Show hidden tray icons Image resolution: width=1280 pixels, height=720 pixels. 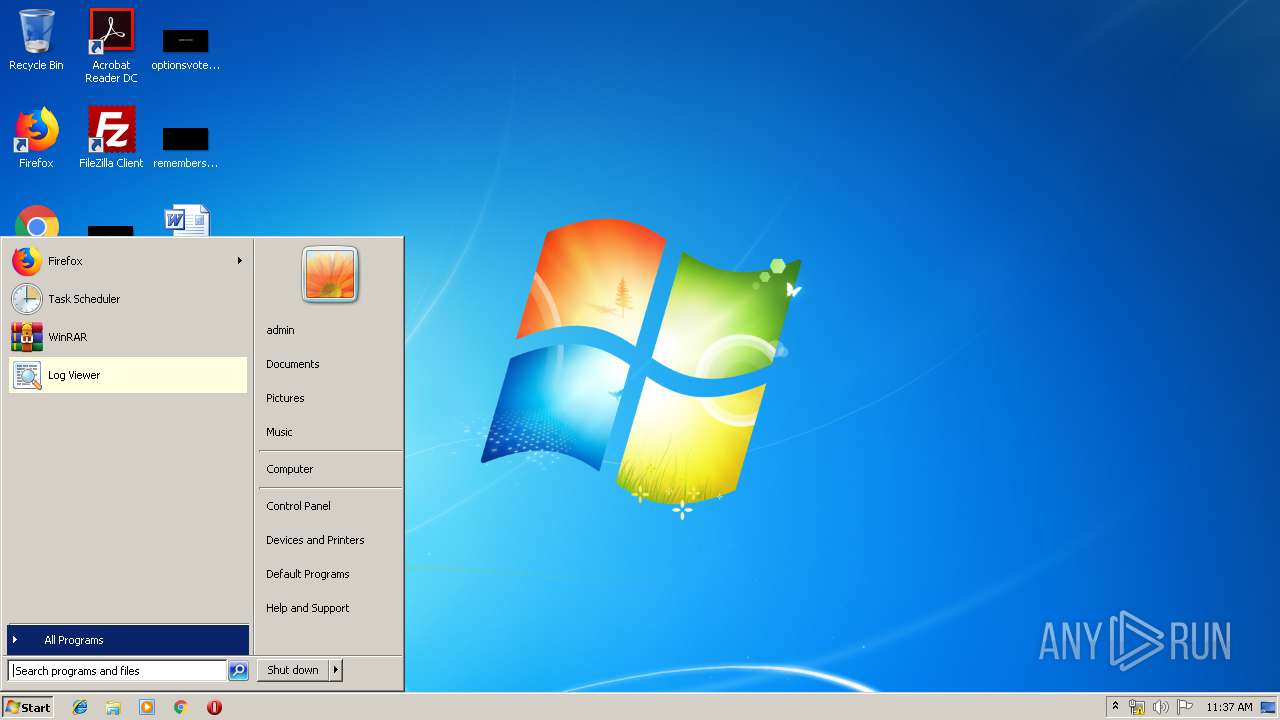[x=1116, y=706]
